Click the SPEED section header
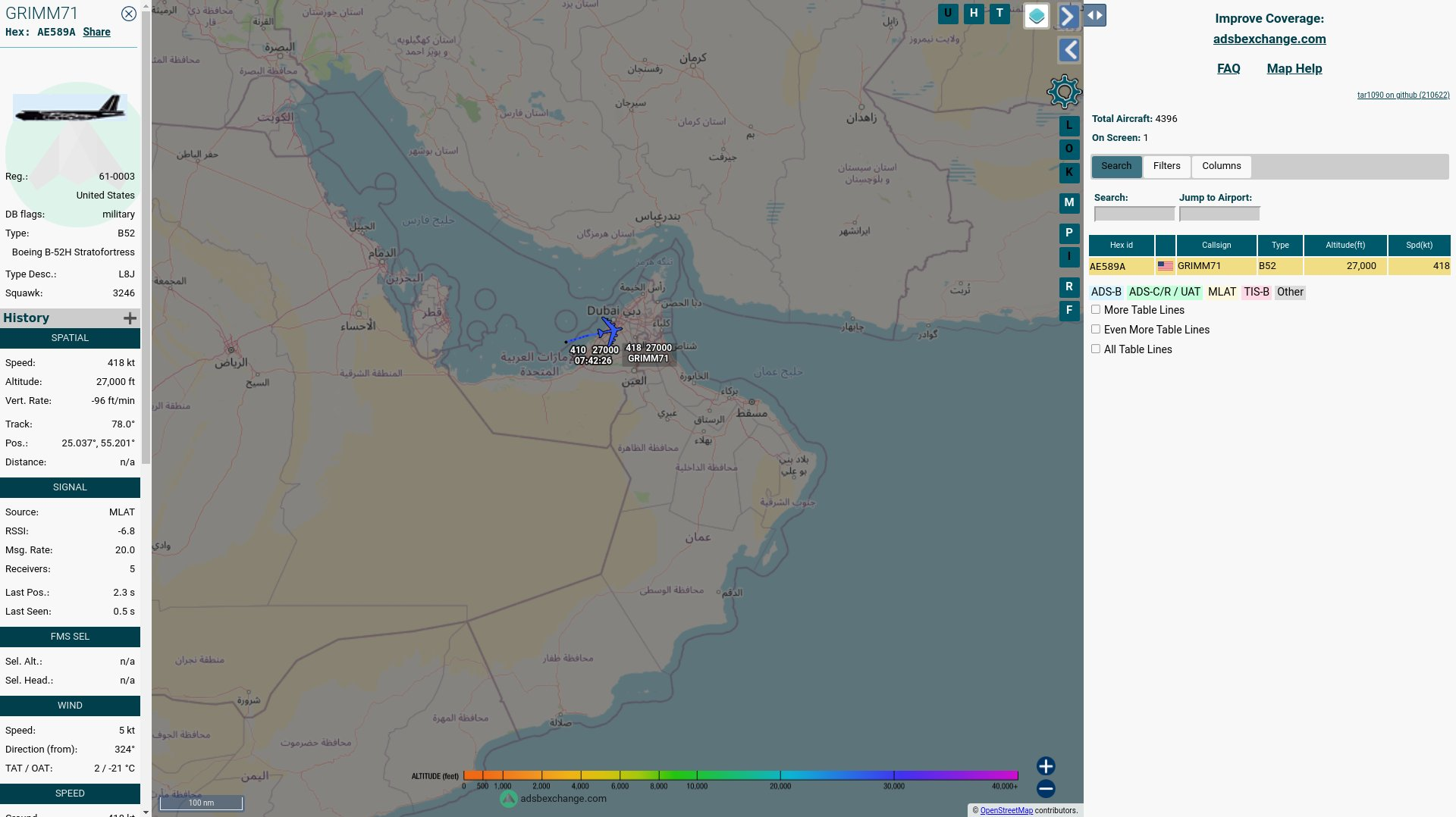Screen dimensions: 1456x817 tap(70, 794)
